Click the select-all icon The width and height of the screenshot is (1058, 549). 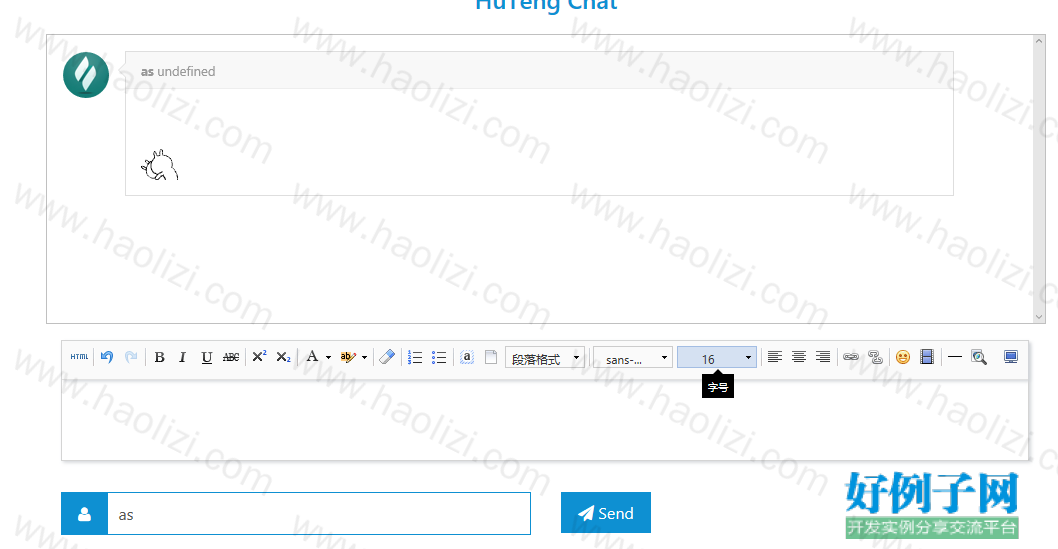pyautogui.click(x=466, y=357)
